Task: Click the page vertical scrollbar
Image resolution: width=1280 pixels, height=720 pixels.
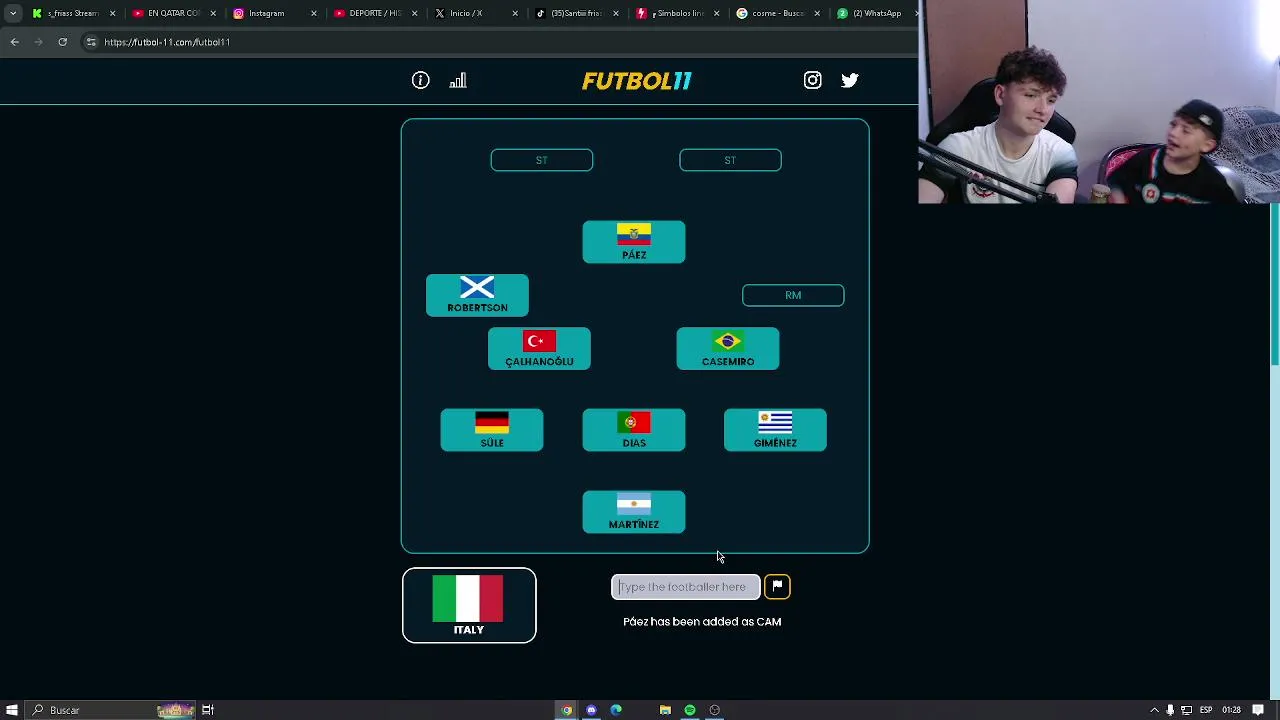Action: click(x=1275, y=285)
